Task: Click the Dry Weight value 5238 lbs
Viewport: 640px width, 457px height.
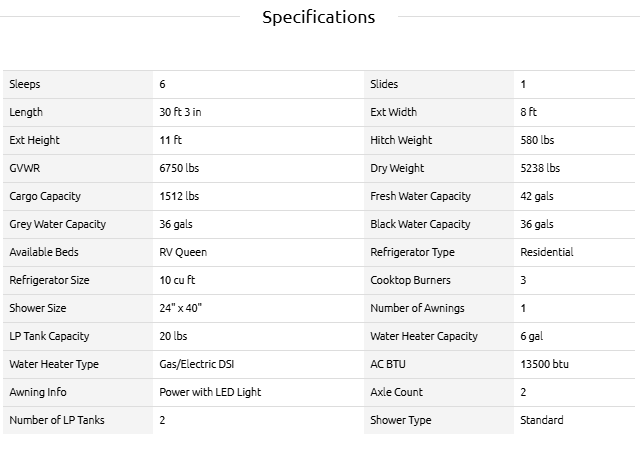Action: [540, 169]
